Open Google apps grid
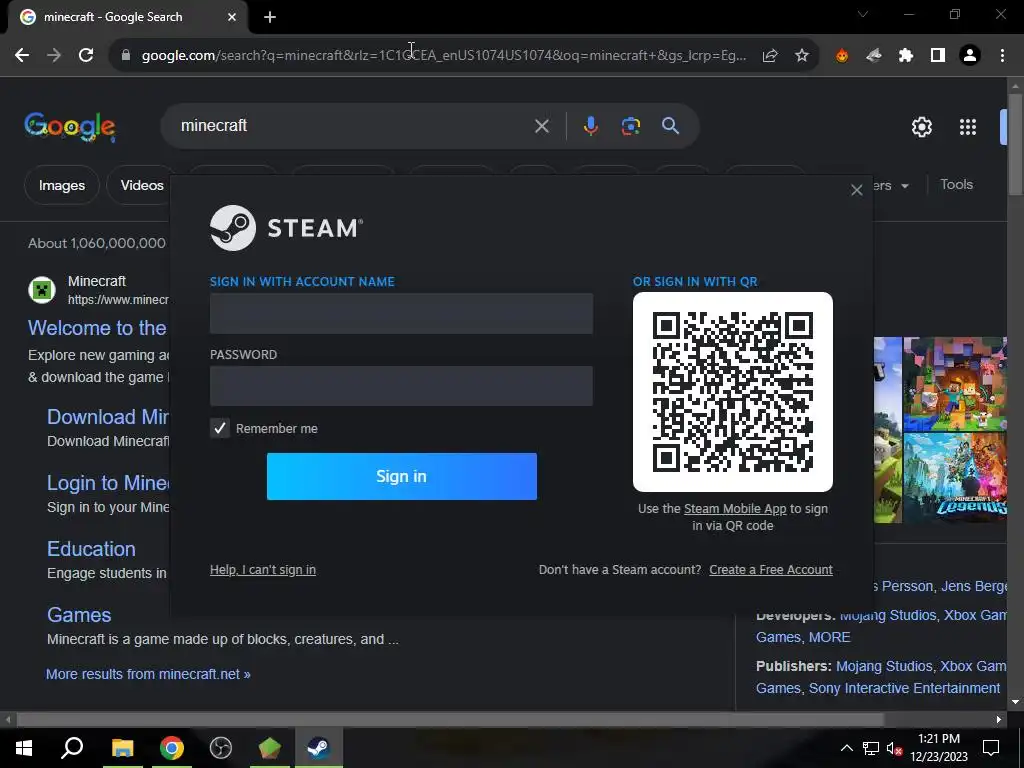The image size is (1024, 768). [968, 127]
